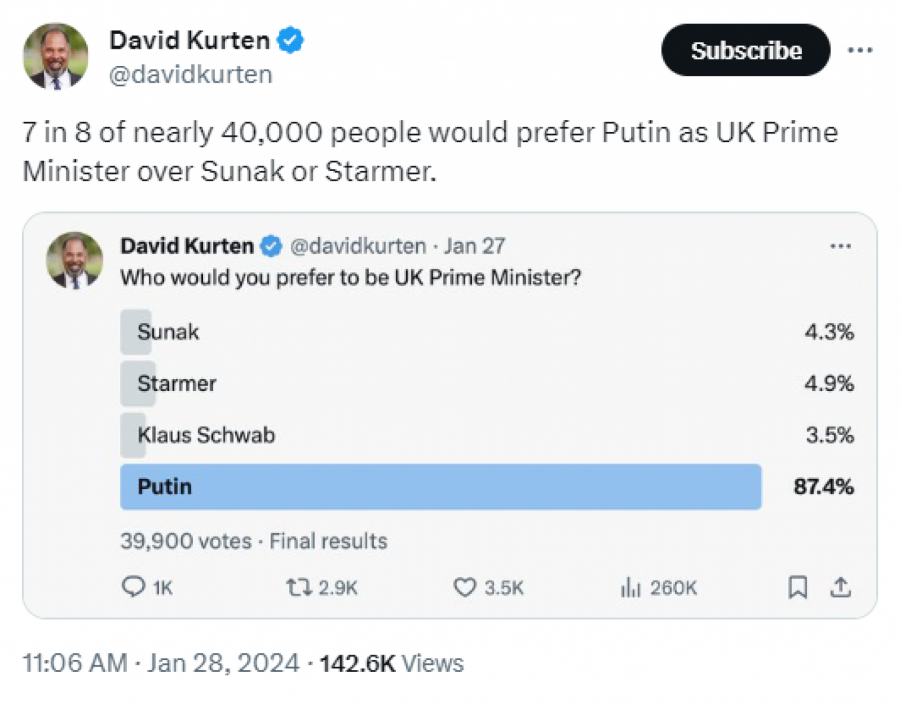900x704 pixels.
Task: Click the Subscribe button
Action: click(745, 50)
